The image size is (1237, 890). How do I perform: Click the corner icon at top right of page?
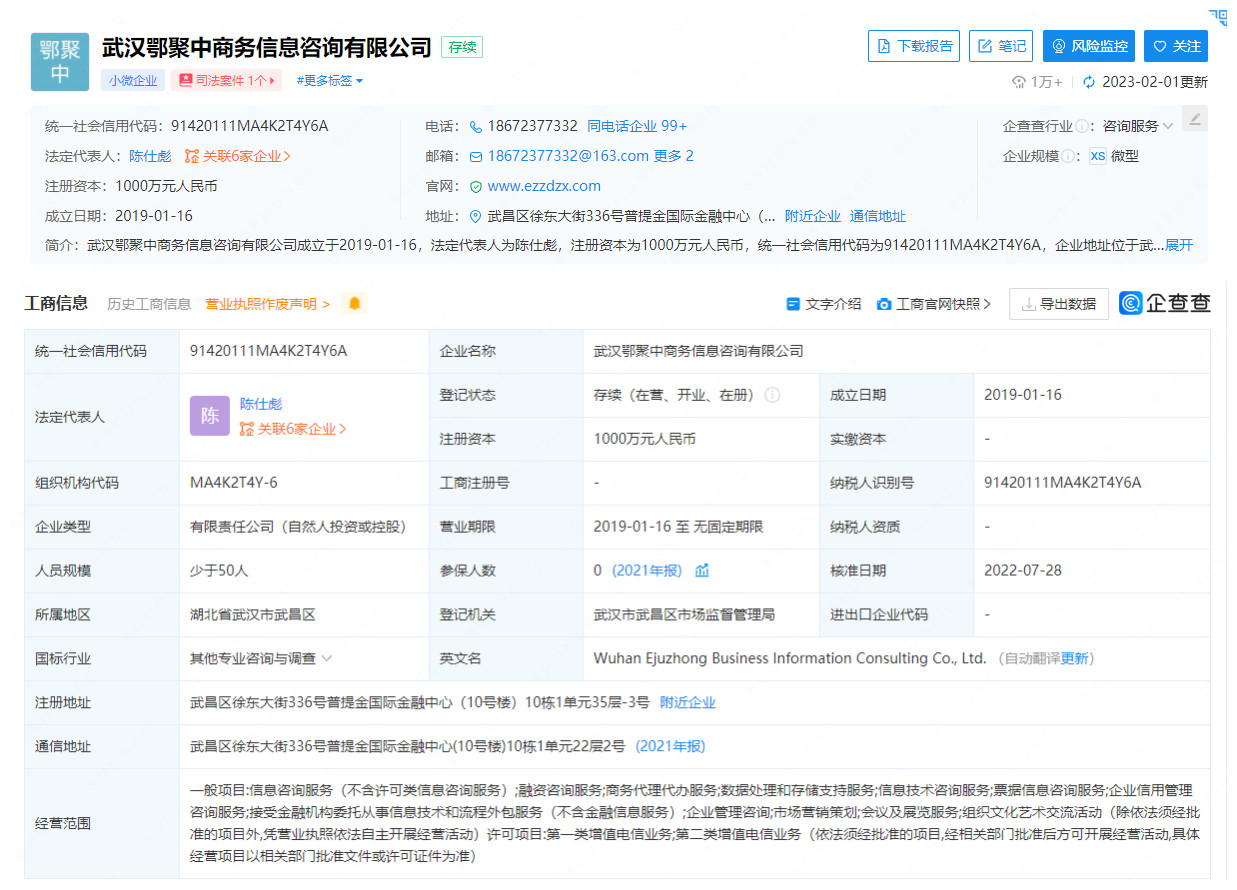pos(1217,16)
